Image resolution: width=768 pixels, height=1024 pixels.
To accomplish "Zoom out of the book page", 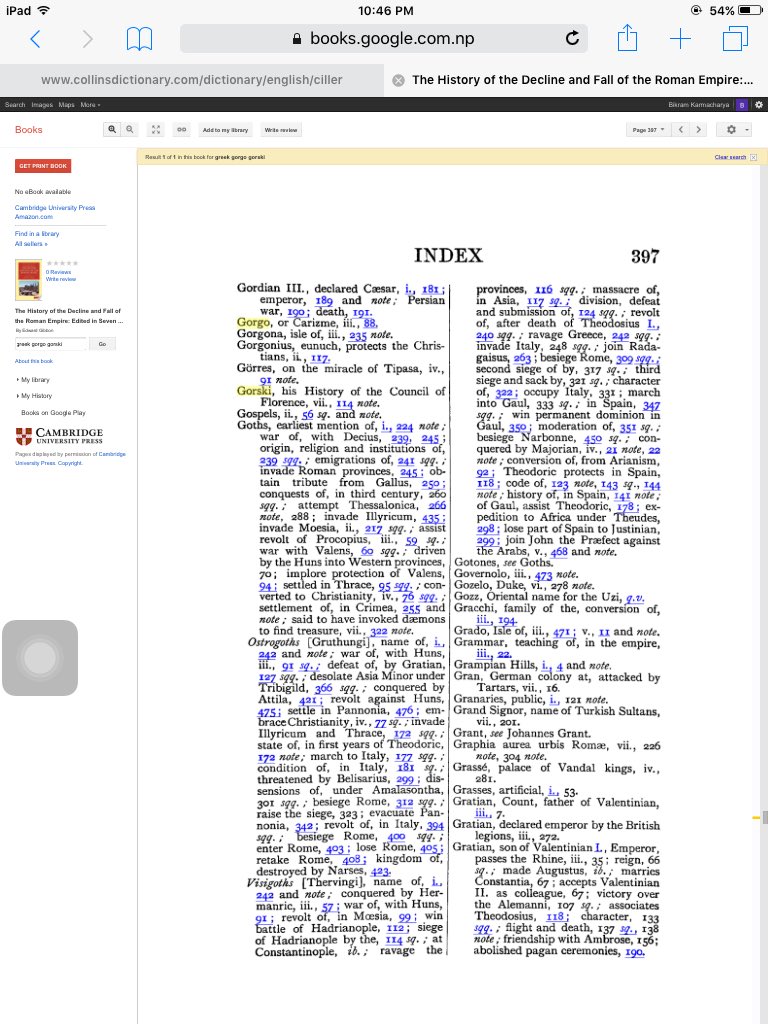I will pyautogui.click(x=130, y=129).
